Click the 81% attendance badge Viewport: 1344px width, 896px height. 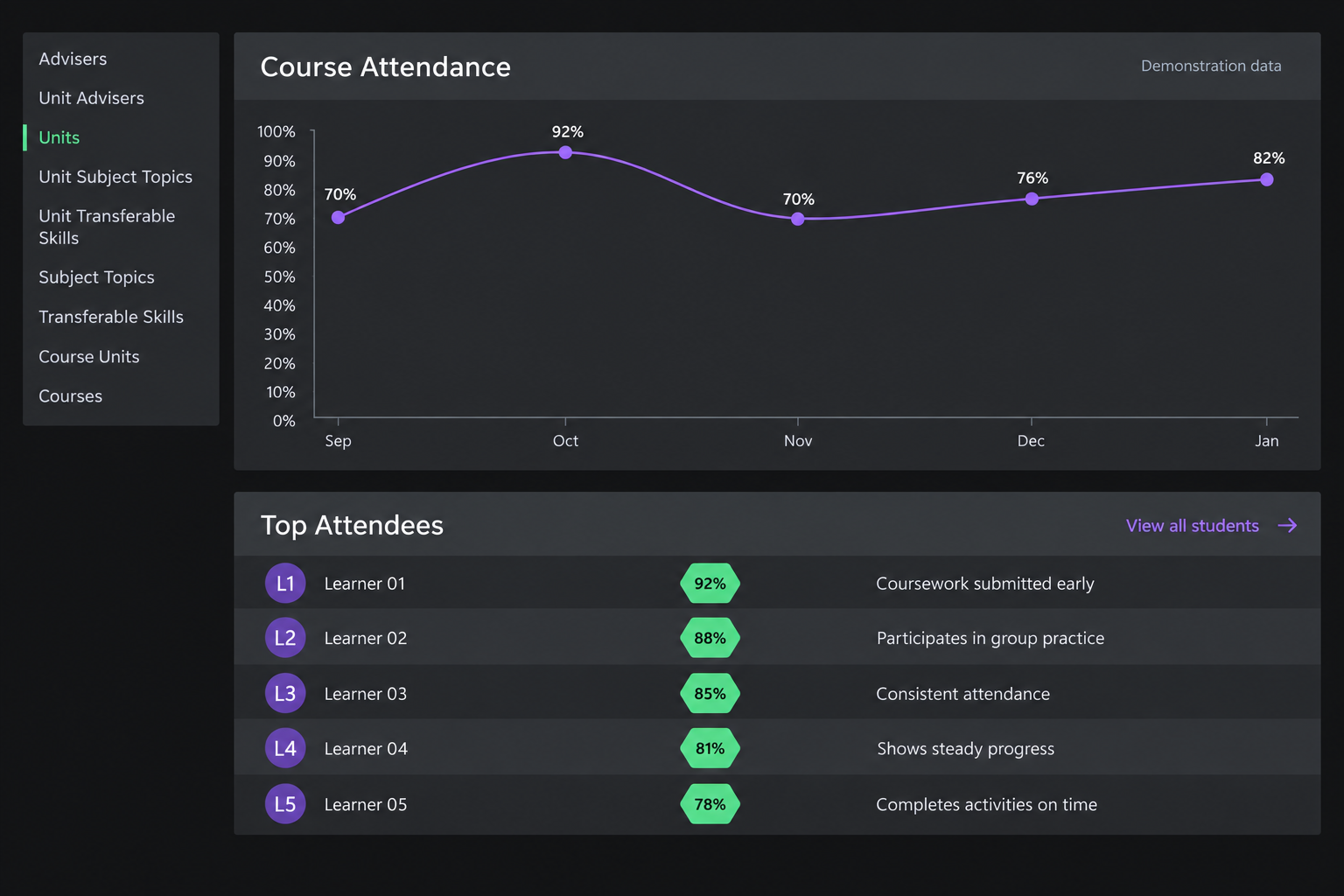(x=710, y=748)
